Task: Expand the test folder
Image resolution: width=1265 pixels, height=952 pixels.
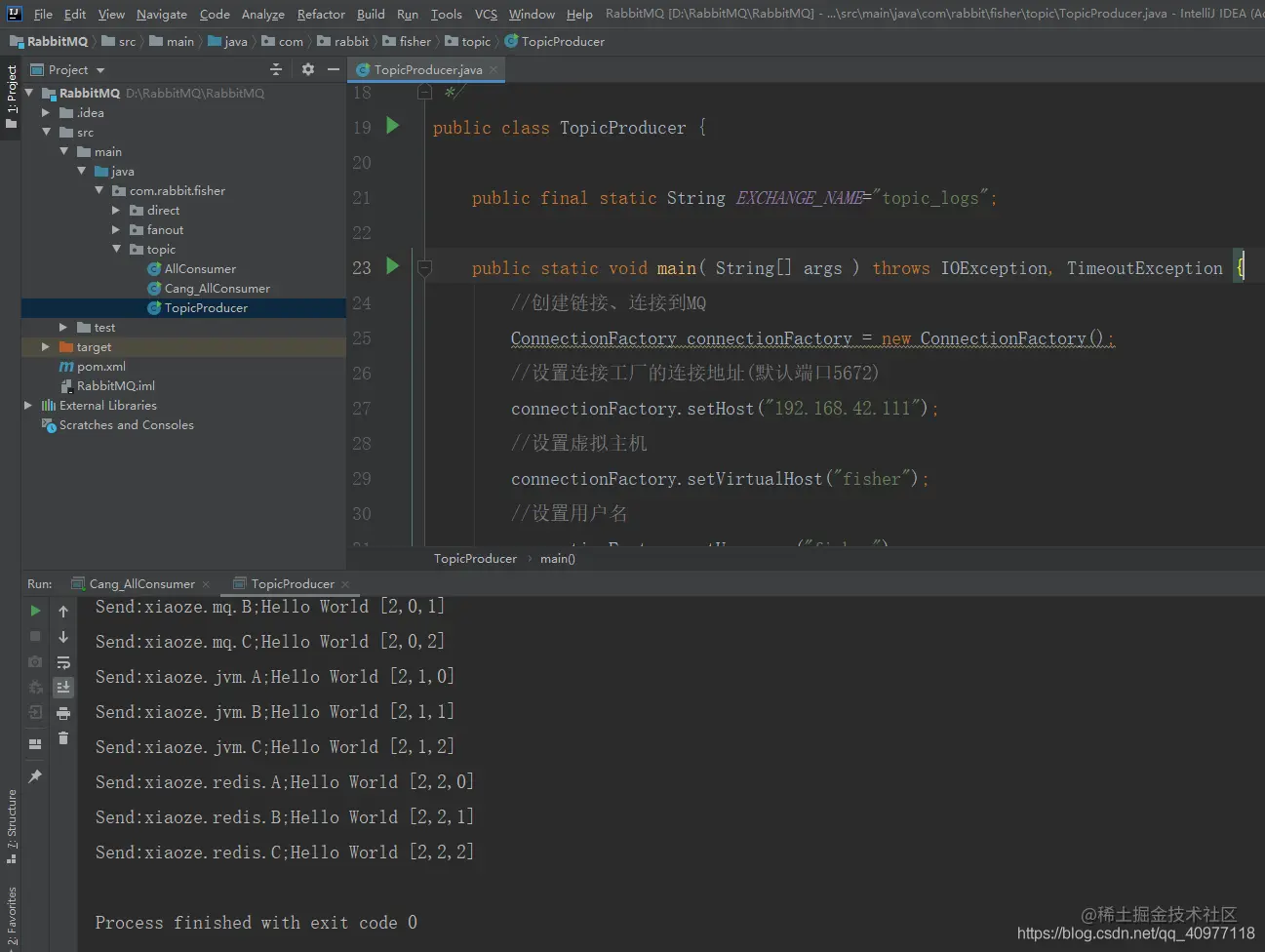Action: tap(63, 327)
